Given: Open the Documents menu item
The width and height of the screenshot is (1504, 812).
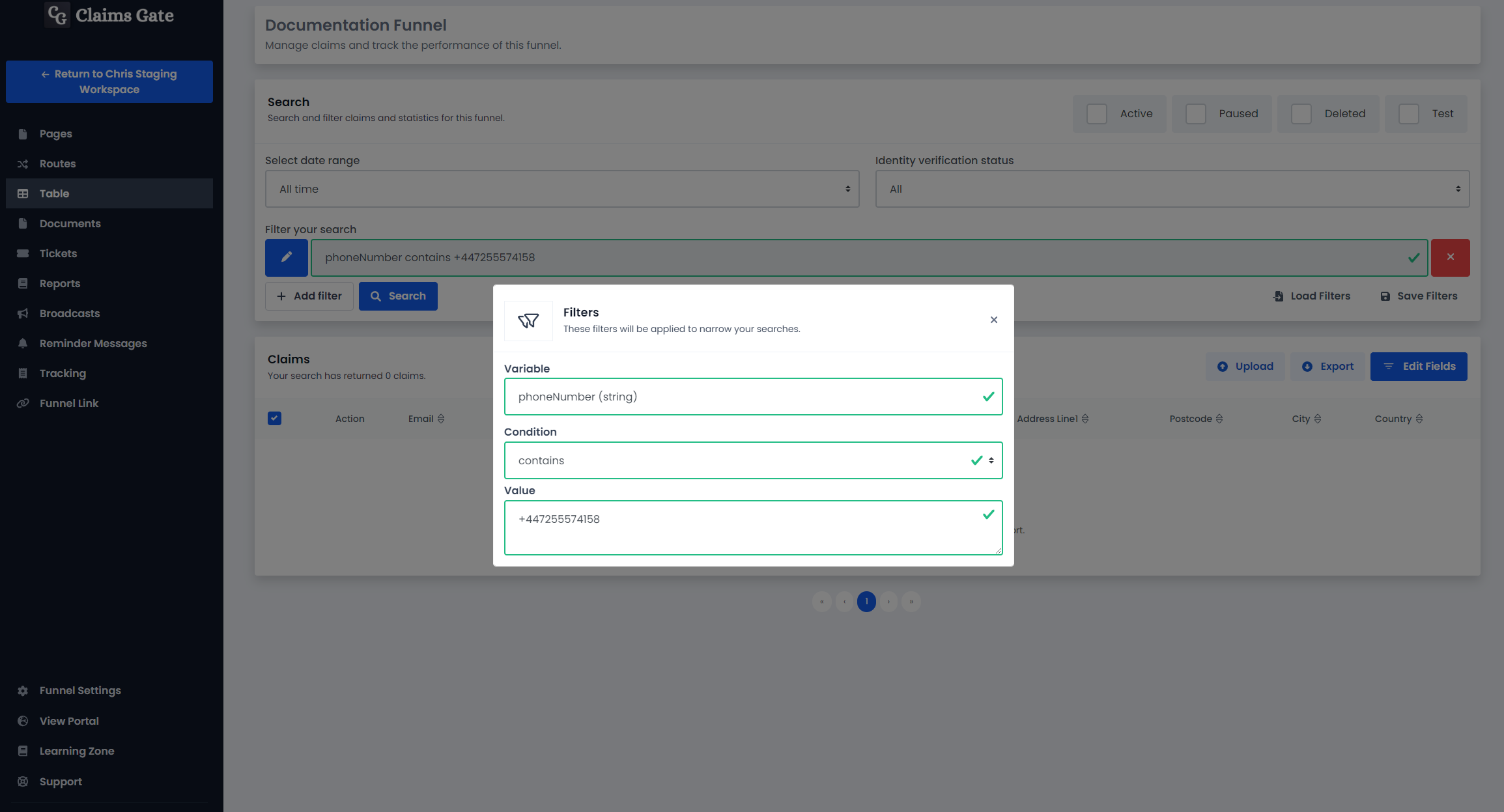Looking at the screenshot, I should [109, 223].
